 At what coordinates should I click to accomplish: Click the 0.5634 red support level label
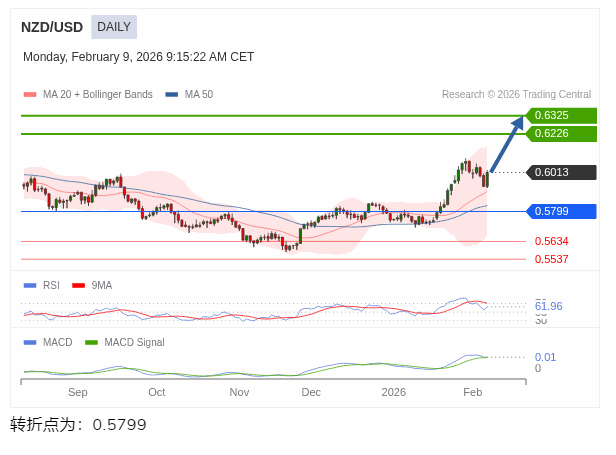tap(551, 241)
